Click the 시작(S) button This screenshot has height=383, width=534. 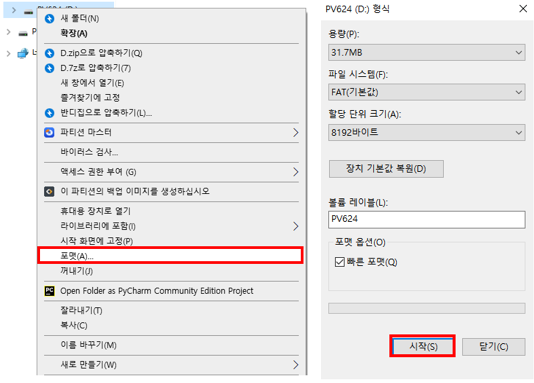coord(423,347)
